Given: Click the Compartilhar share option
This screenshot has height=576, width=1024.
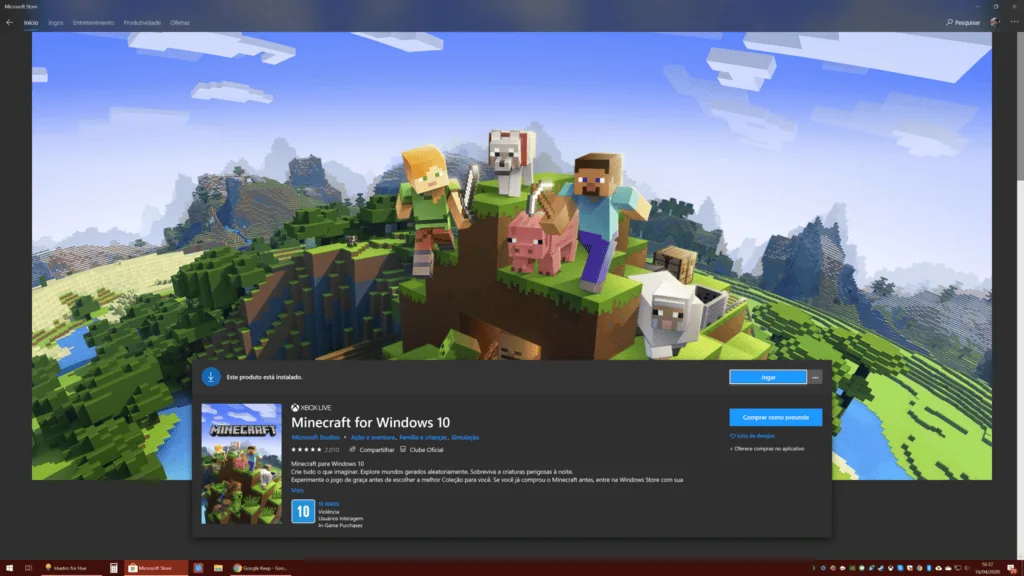Looking at the screenshot, I should (372, 449).
